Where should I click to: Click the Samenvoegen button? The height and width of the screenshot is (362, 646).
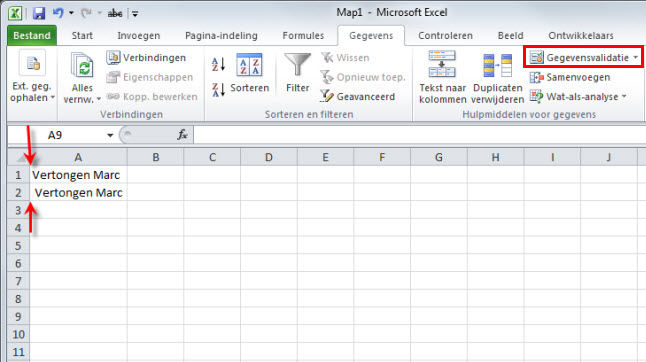click(570, 77)
